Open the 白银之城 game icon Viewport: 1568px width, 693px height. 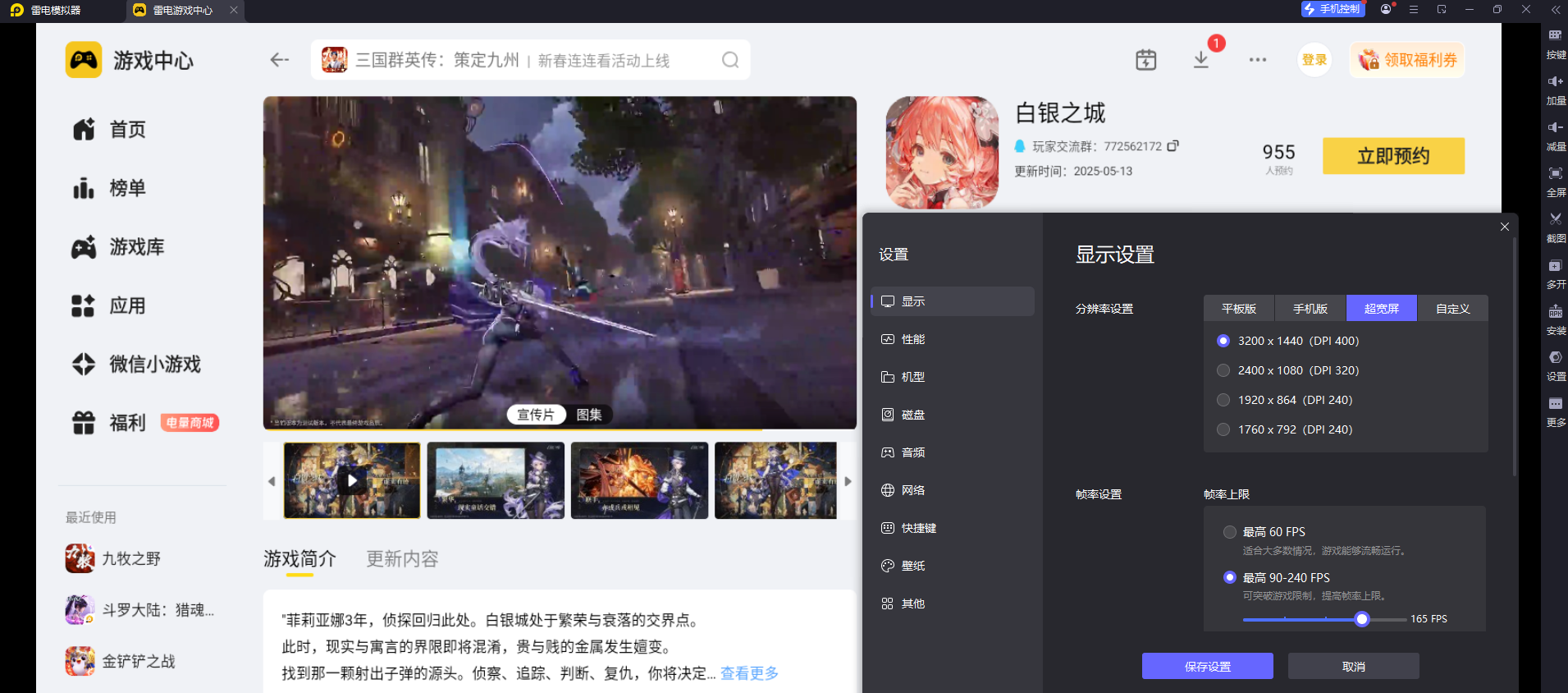[x=942, y=153]
